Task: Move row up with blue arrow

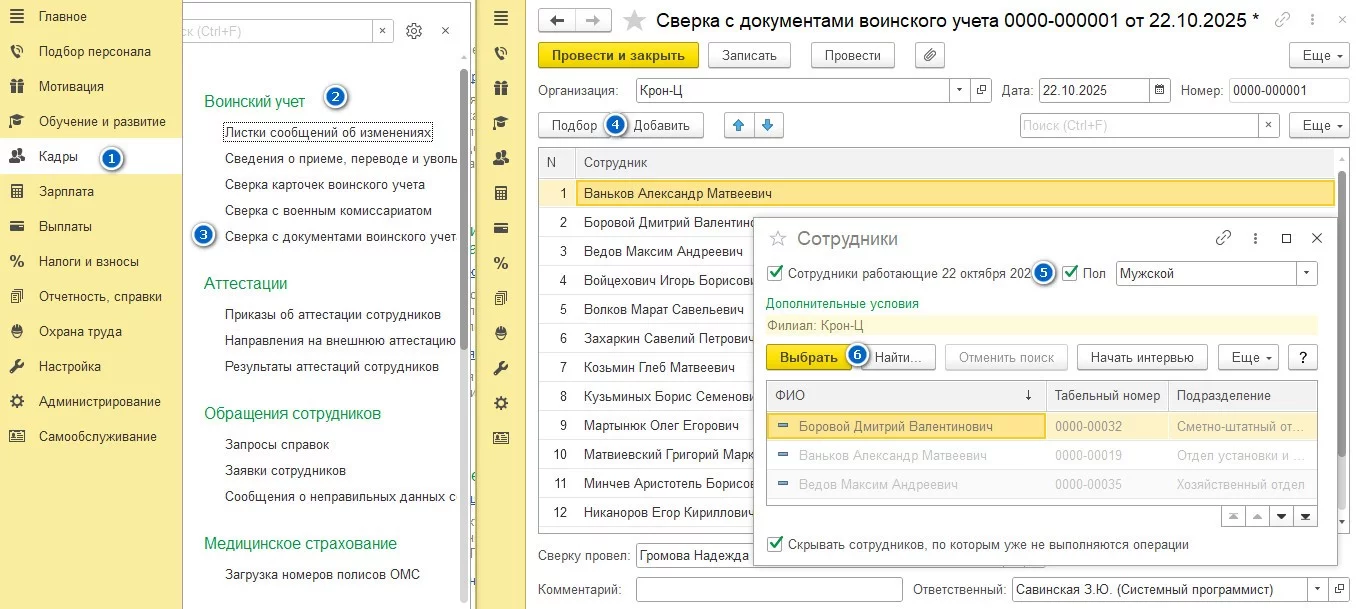Action: click(739, 125)
